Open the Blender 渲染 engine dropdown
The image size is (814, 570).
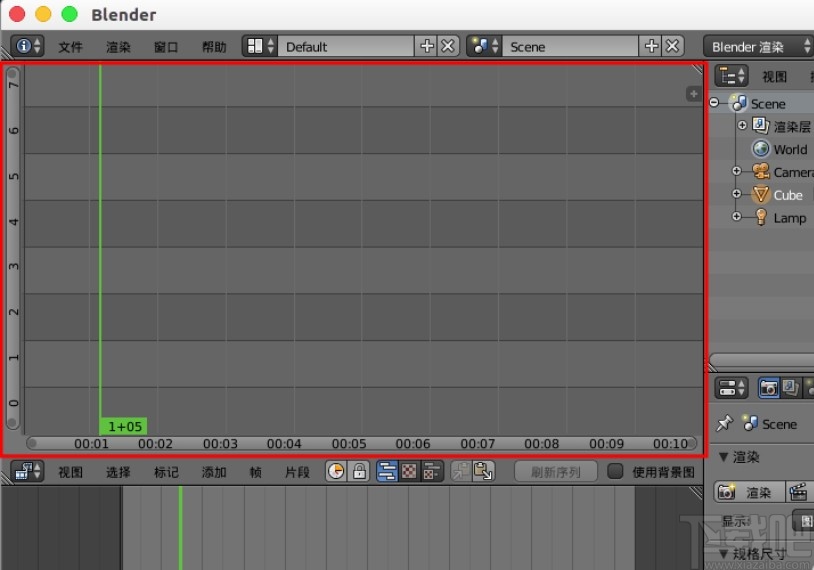click(758, 46)
